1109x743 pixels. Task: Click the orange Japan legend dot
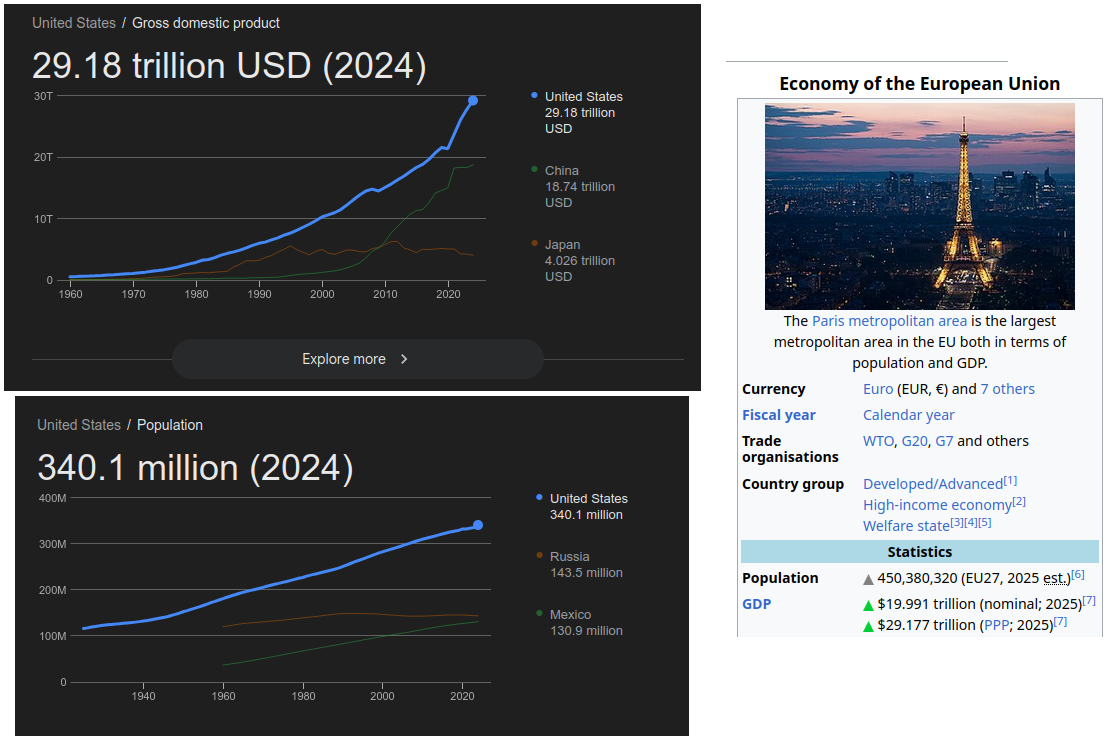pyautogui.click(x=534, y=243)
